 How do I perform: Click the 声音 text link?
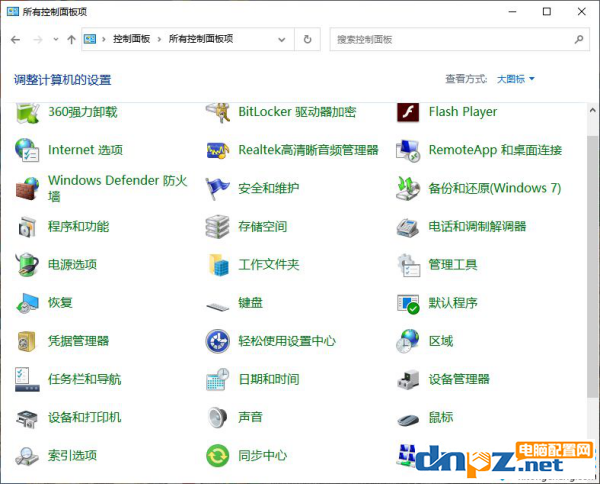[x=250, y=417]
